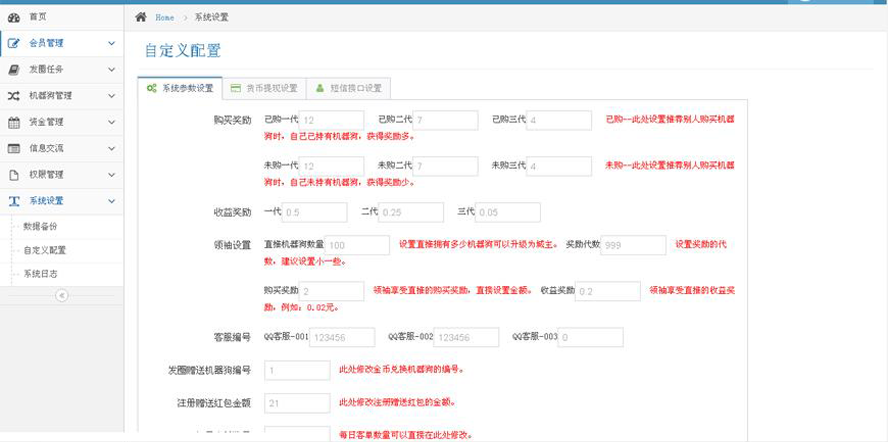Click the 未购三代 input field
Screen dimensions: 888x442
point(559,166)
